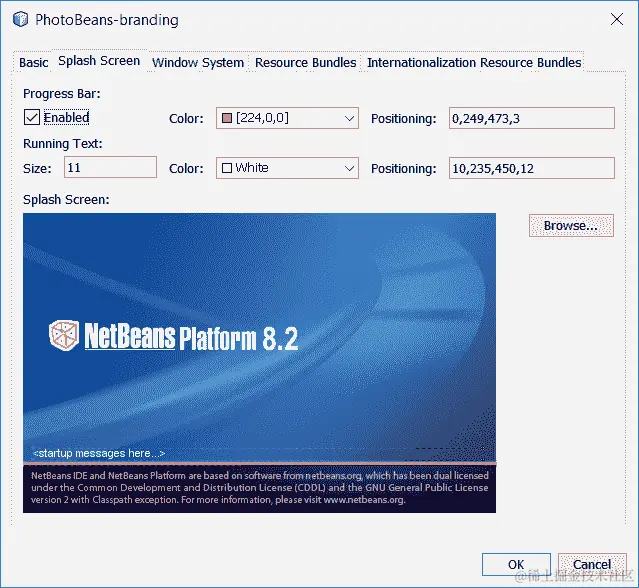The width and height of the screenshot is (639, 588).
Task: Click the NetBeans Platform 8.2 title text
Action: click(191, 337)
